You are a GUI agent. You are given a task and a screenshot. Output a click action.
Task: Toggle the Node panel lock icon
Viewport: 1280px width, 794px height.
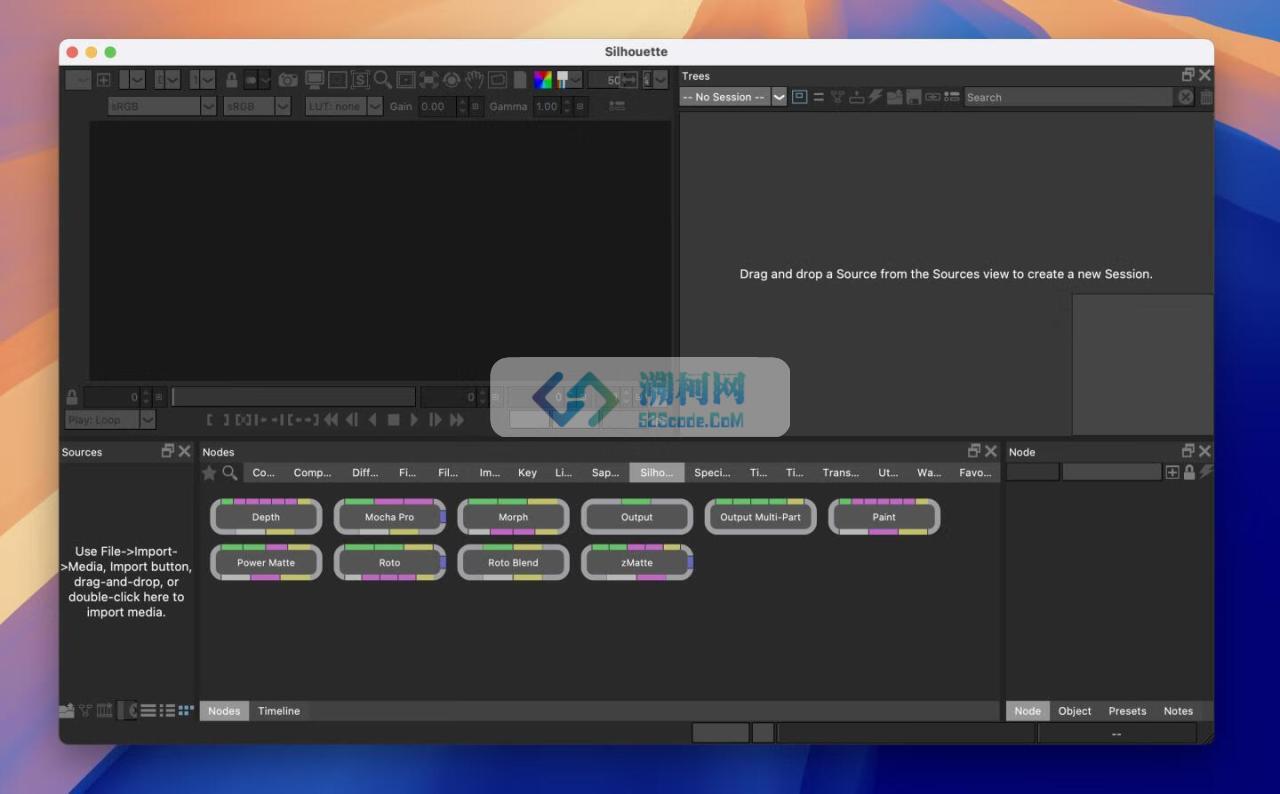(1189, 472)
